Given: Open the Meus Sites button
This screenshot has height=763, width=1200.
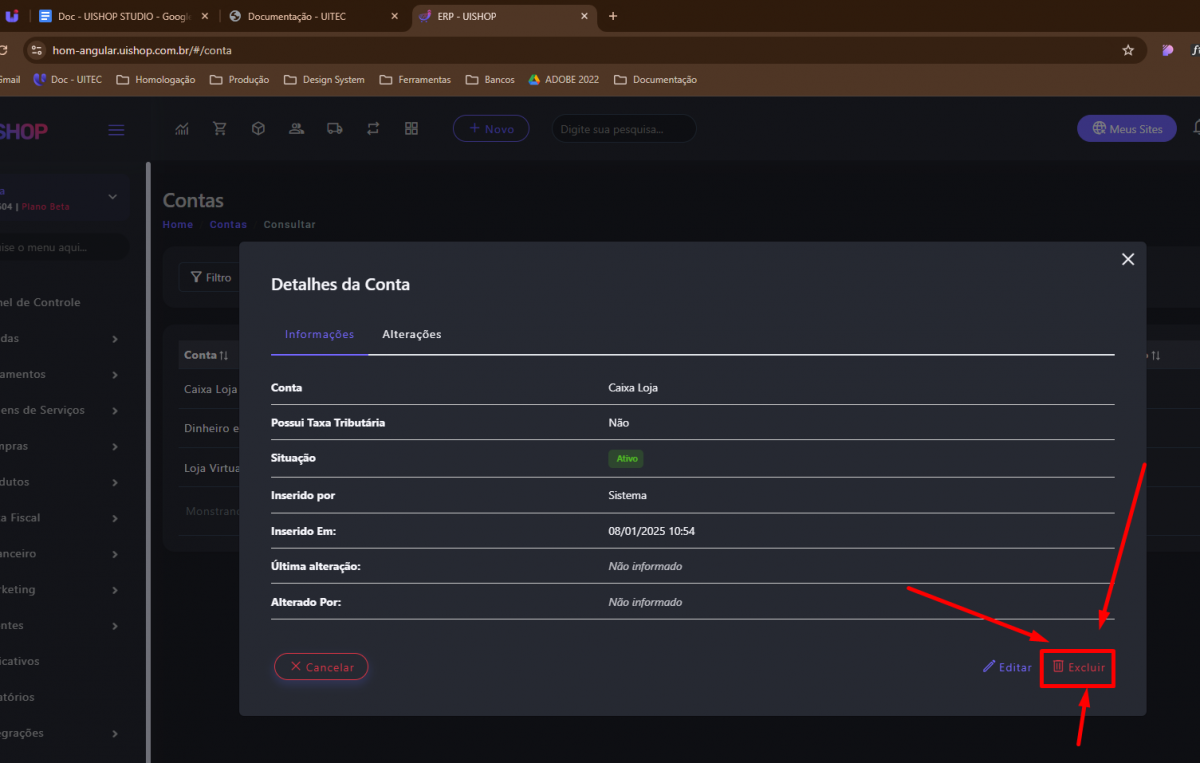Looking at the screenshot, I should pyautogui.click(x=1127, y=129).
